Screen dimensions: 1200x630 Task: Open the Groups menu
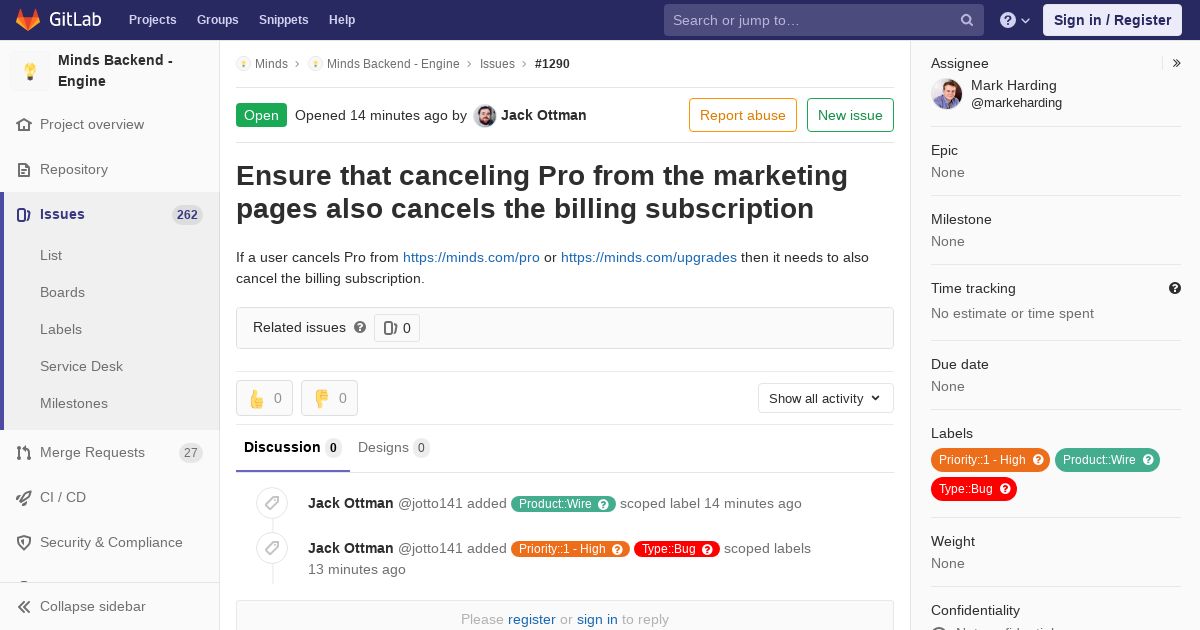point(217,20)
